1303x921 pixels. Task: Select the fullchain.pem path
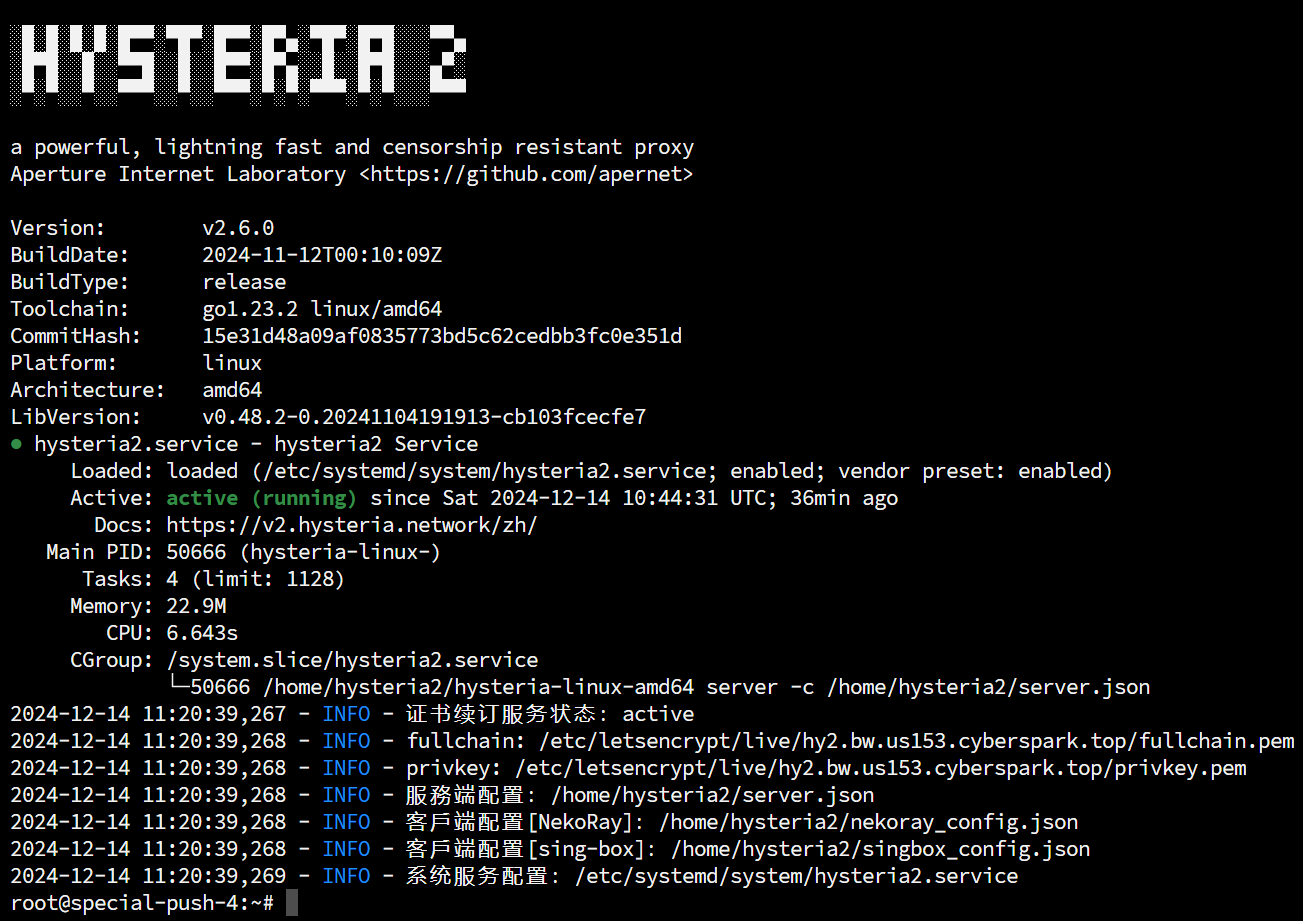click(916, 741)
